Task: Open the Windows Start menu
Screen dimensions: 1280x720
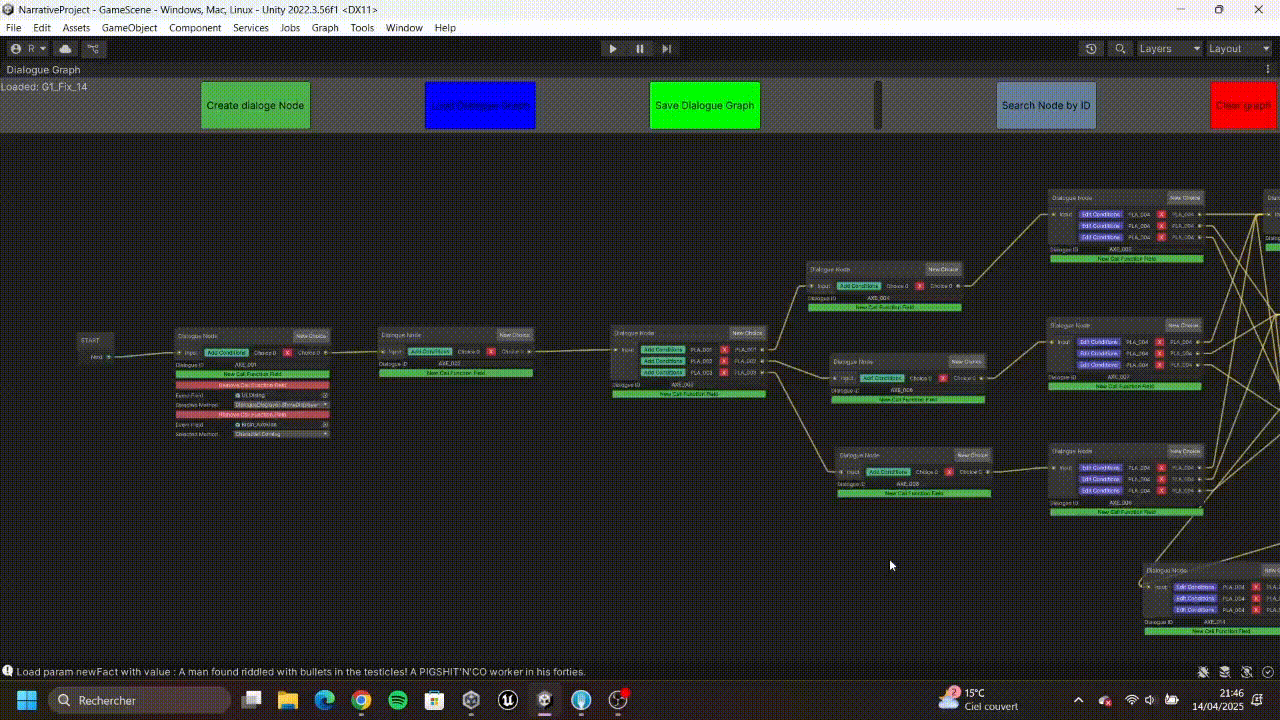Action: point(26,700)
